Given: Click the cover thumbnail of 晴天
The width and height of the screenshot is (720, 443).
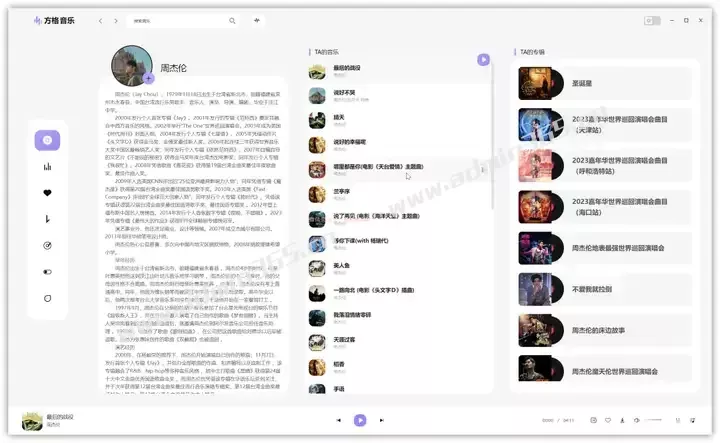Looking at the screenshot, I should tap(317, 121).
